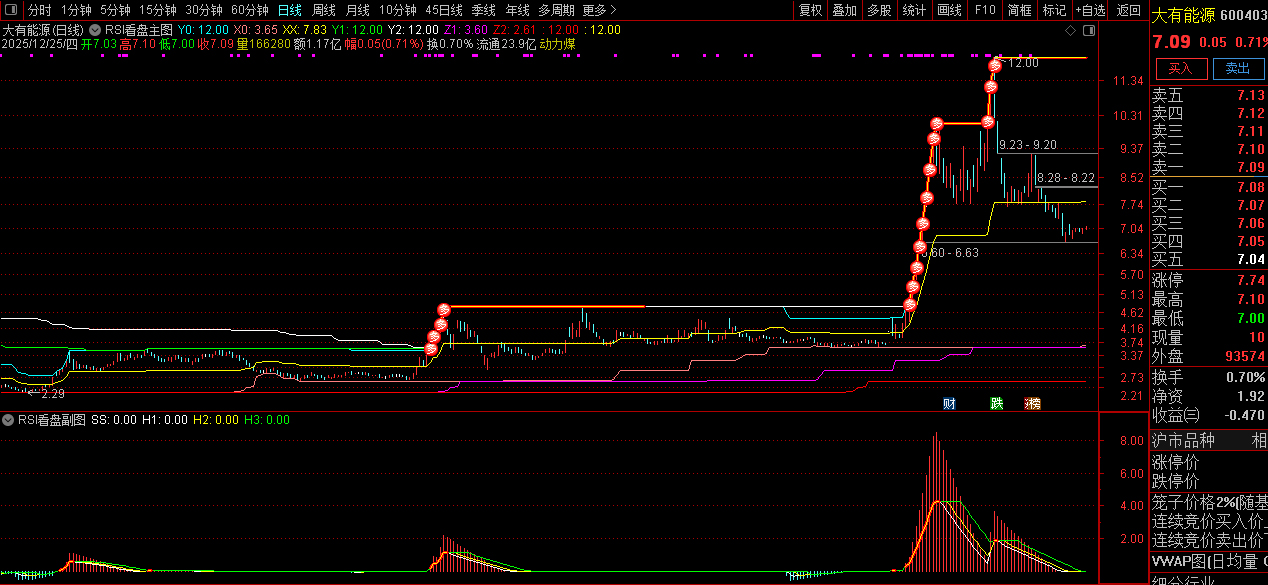Click the diamond icon at chart top-right
The image size is (1268, 585).
1071,30
